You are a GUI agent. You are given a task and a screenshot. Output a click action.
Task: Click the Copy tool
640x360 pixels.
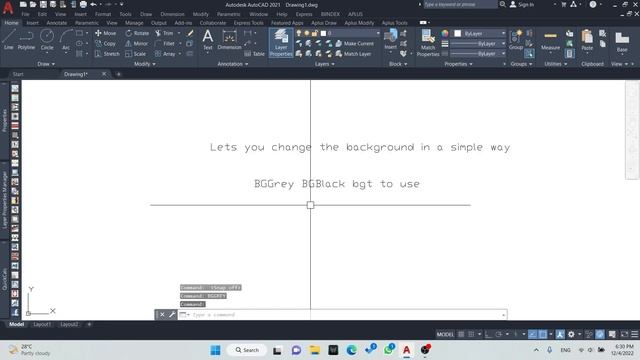(x=105, y=43)
